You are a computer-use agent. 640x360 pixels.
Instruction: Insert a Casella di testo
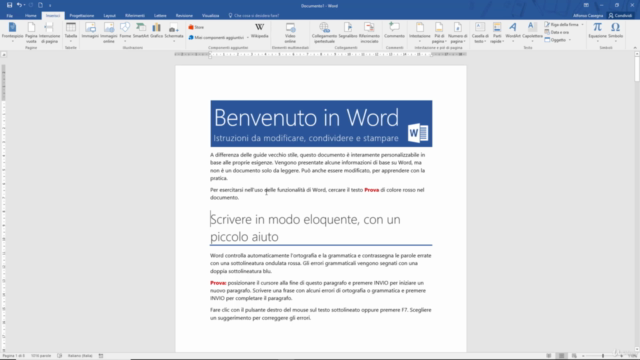(x=480, y=33)
